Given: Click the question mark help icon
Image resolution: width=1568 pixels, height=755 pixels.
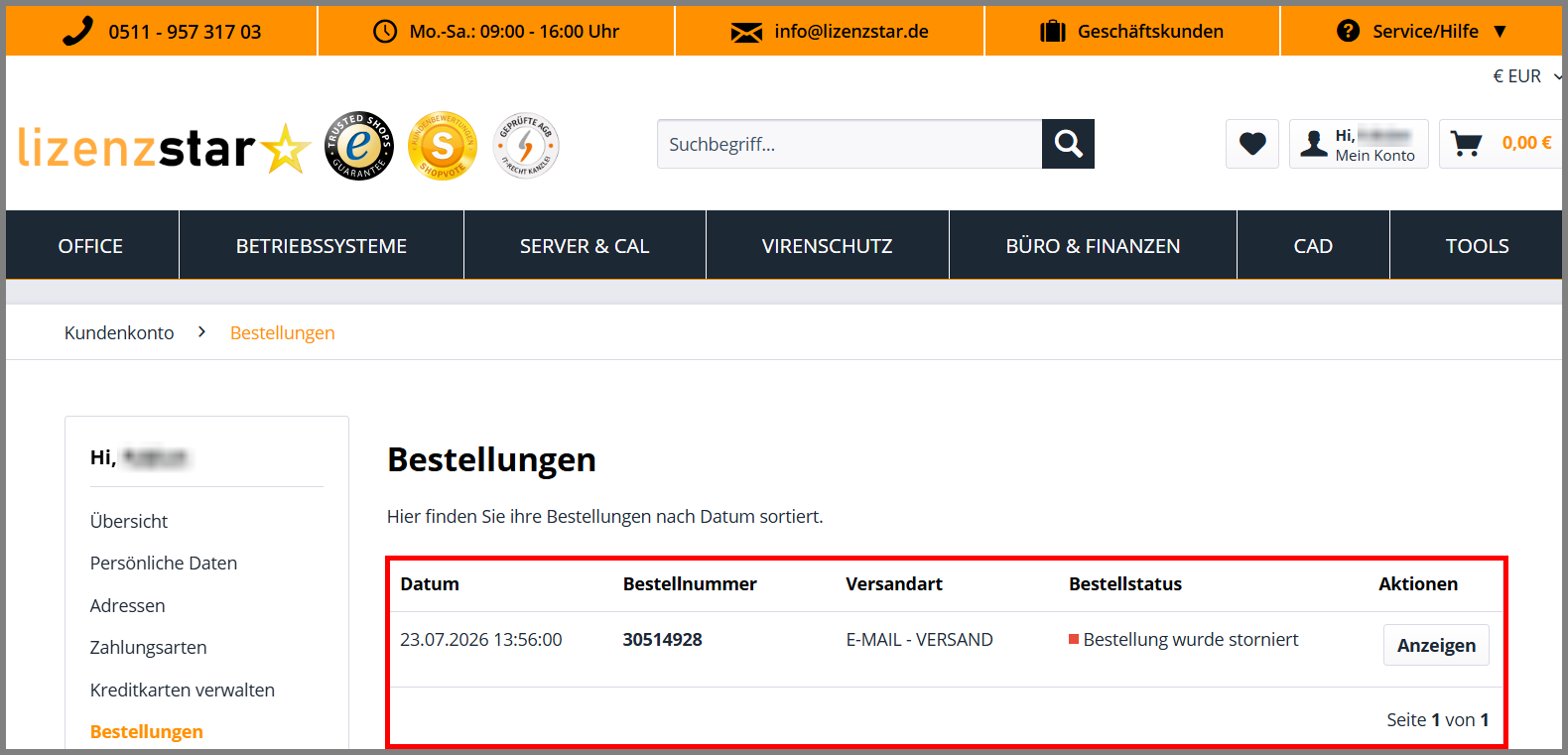Looking at the screenshot, I should pyautogui.click(x=1348, y=31).
